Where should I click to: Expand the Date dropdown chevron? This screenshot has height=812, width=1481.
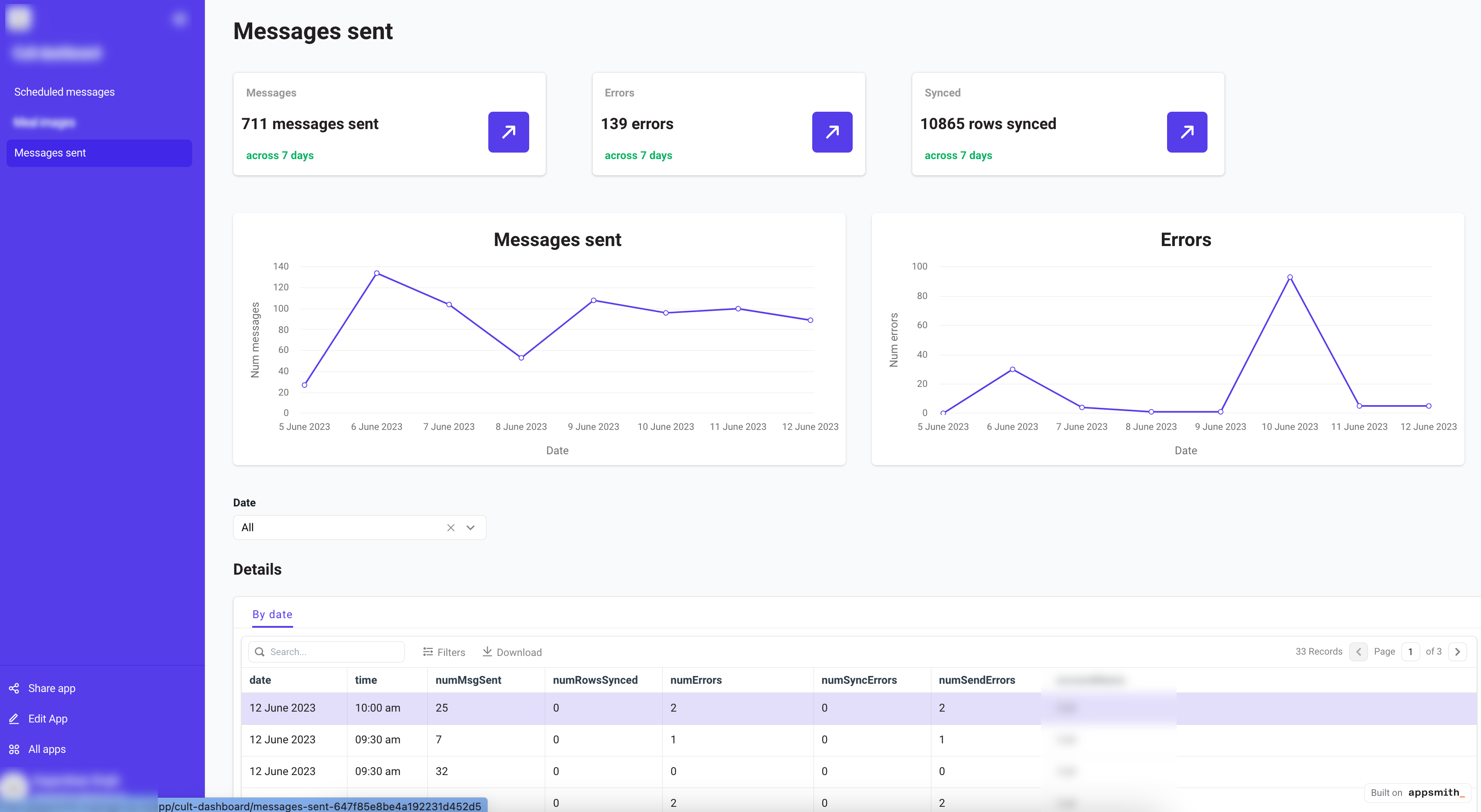(470, 528)
